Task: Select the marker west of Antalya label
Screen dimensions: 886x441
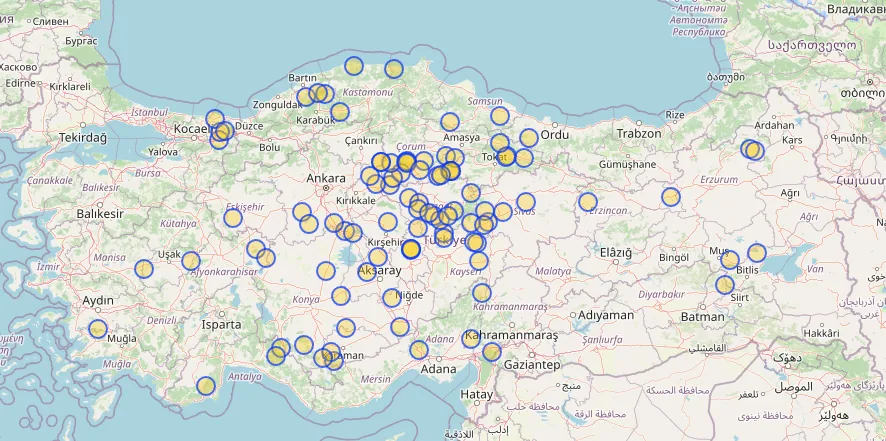Action: point(206,386)
